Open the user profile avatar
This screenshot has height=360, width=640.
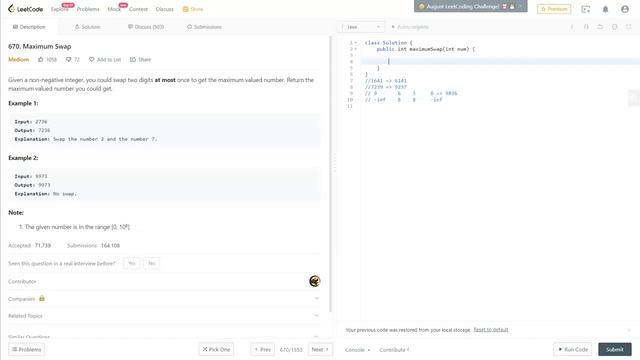click(x=624, y=9)
